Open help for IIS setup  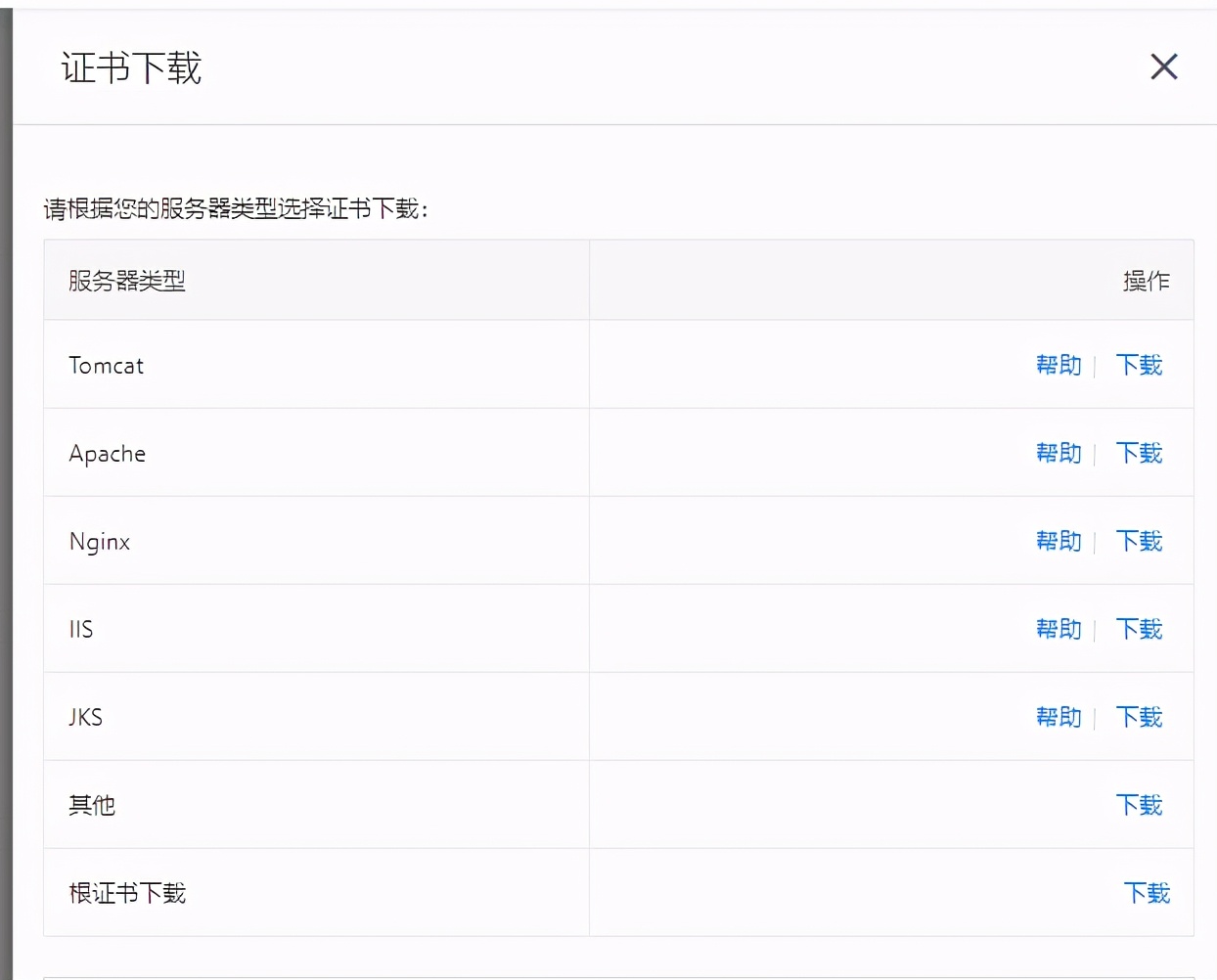point(1059,629)
